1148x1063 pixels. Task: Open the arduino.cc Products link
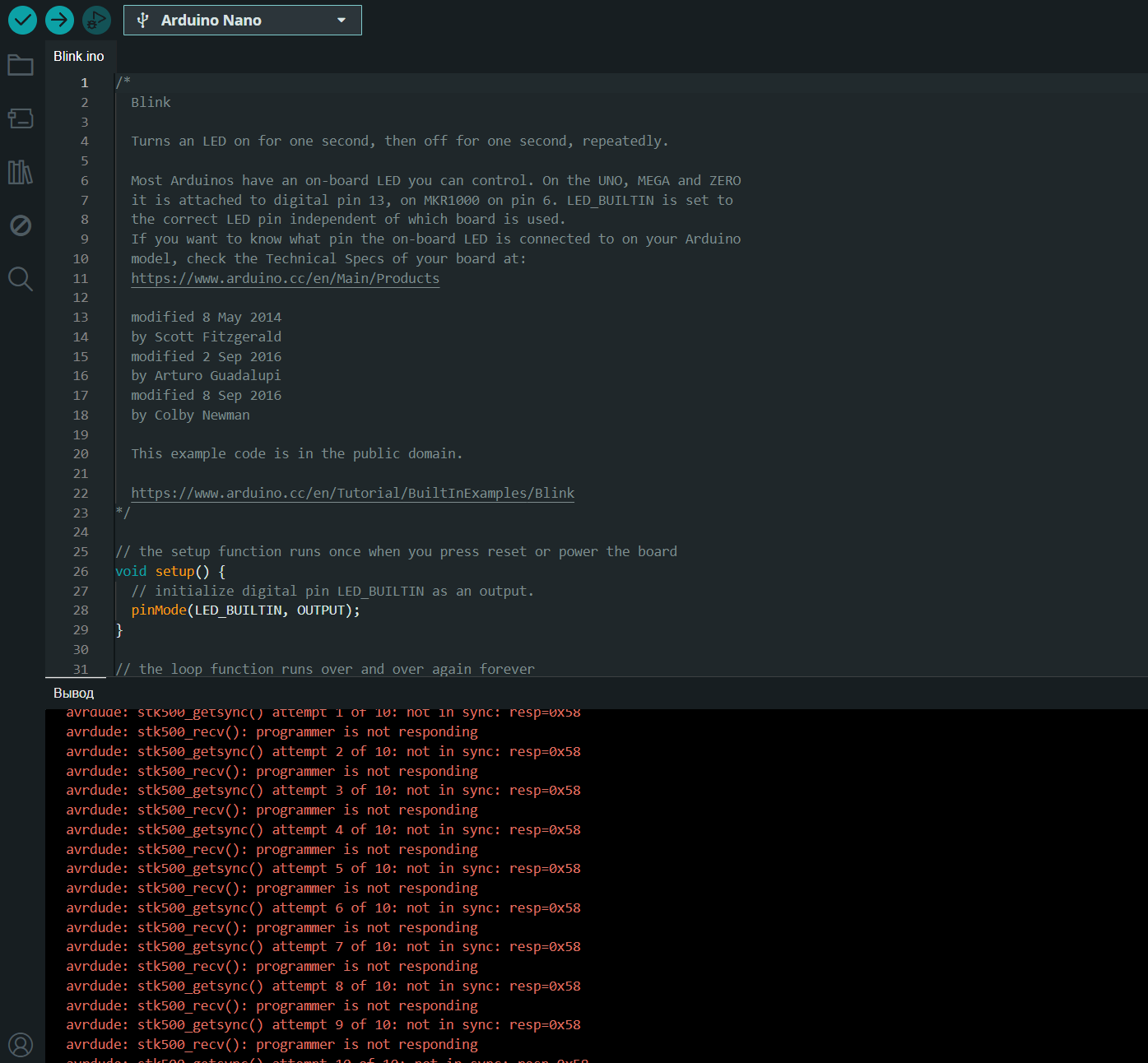(285, 278)
